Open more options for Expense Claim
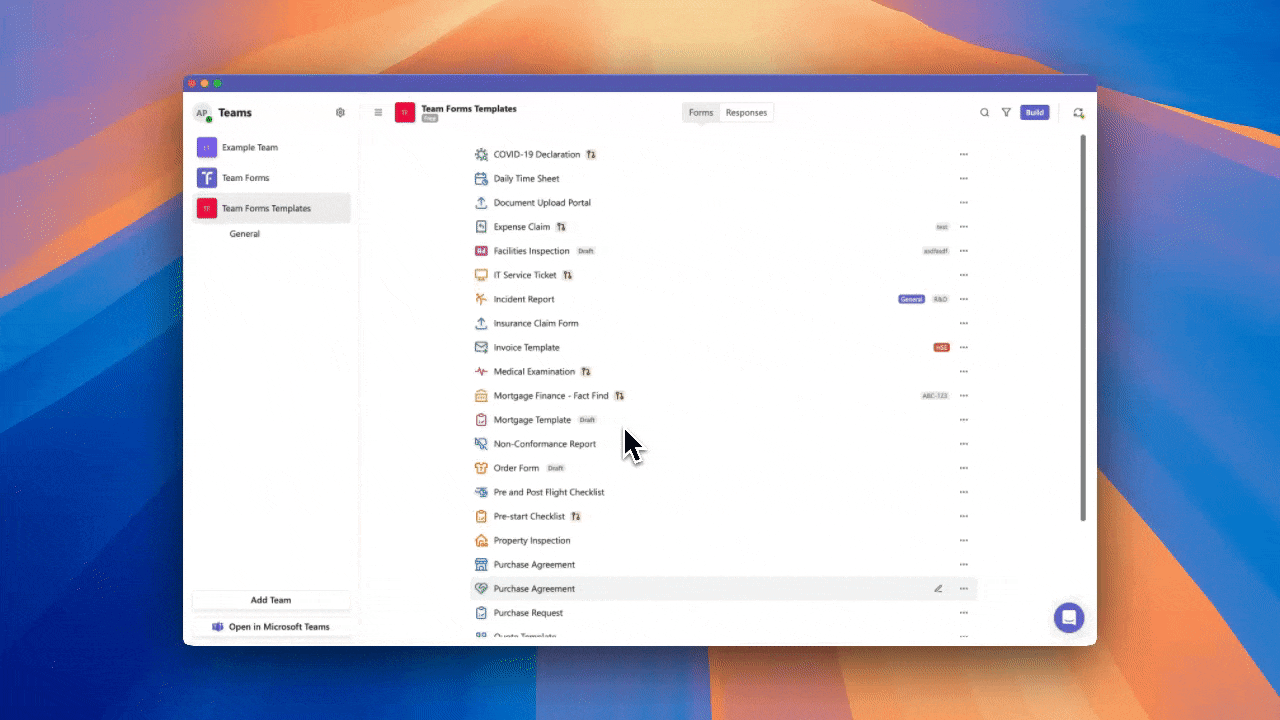This screenshot has width=1280, height=720. [x=964, y=227]
